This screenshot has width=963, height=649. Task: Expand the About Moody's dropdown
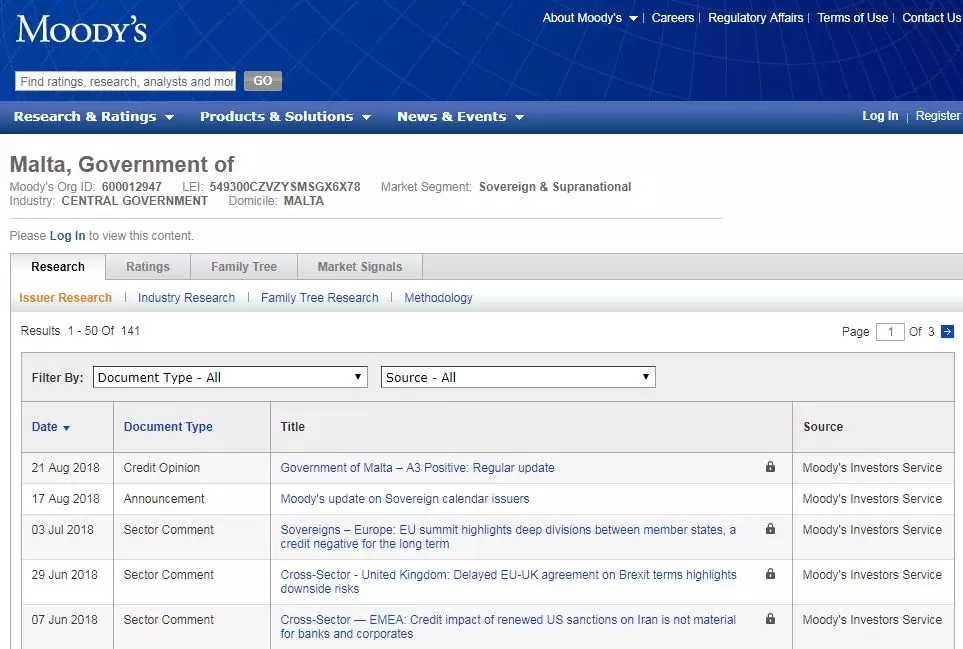(x=590, y=18)
